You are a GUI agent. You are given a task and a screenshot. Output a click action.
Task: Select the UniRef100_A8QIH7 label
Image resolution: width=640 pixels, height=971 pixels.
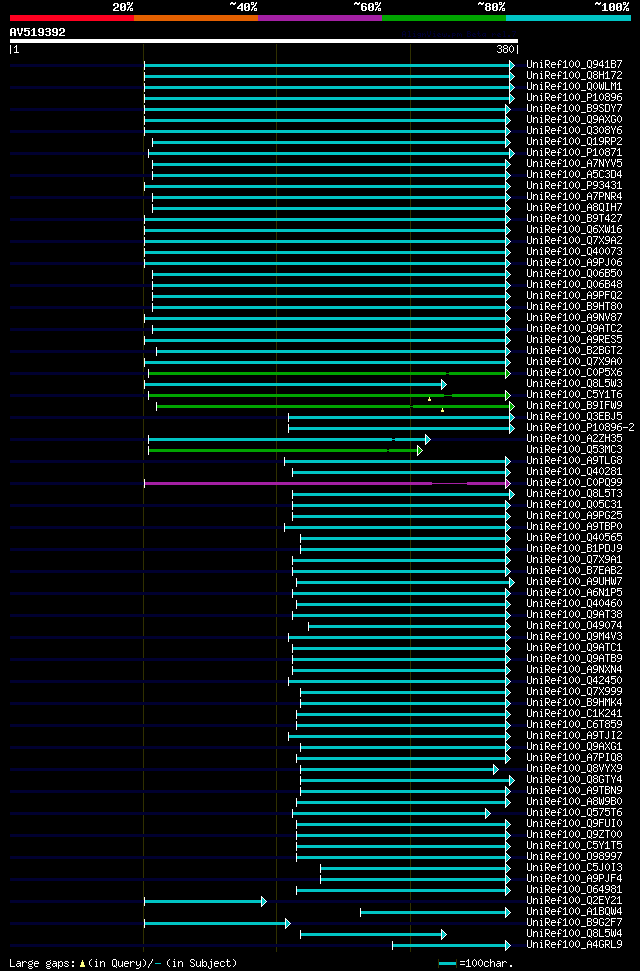click(x=574, y=207)
